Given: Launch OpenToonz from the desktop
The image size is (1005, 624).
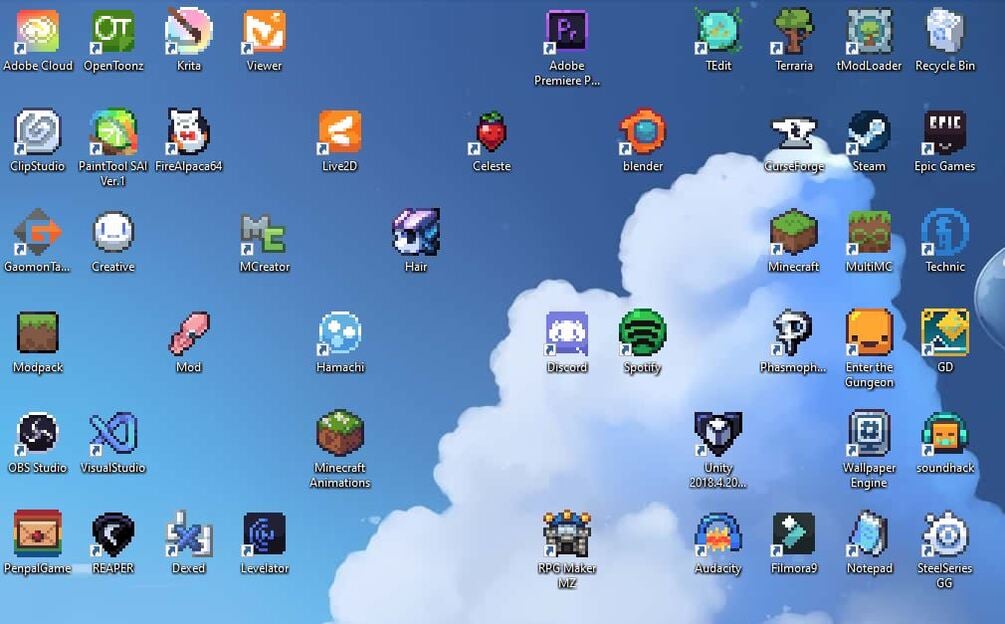Looking at the screenshot, I should click(113, 31).
